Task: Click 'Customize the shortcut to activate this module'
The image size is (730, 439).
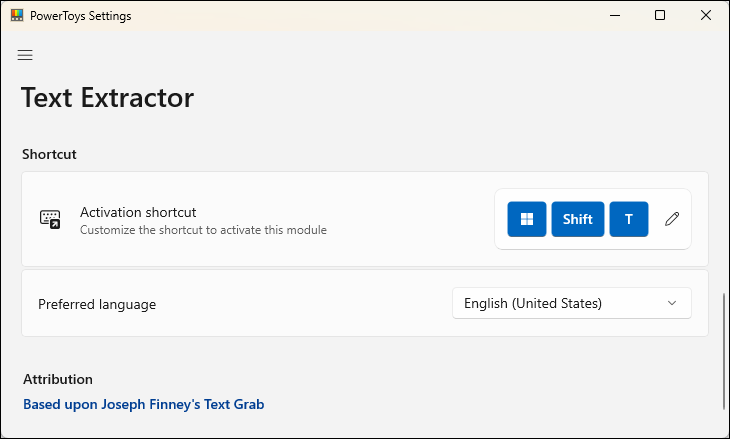Action: (x=203, y=230)
